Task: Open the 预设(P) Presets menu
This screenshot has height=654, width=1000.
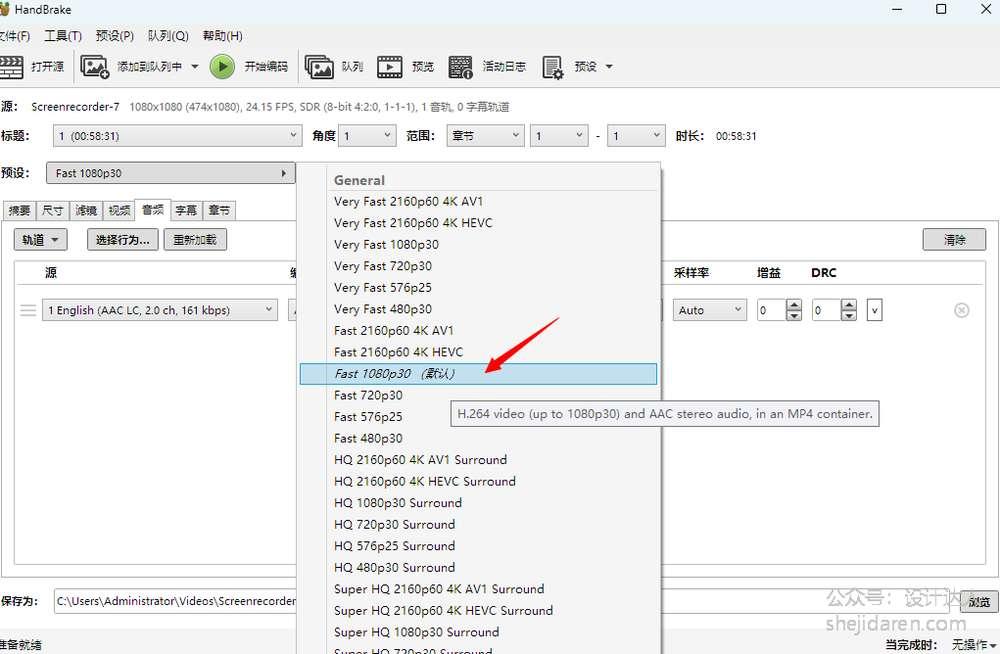Action: (x=115, y=36)
